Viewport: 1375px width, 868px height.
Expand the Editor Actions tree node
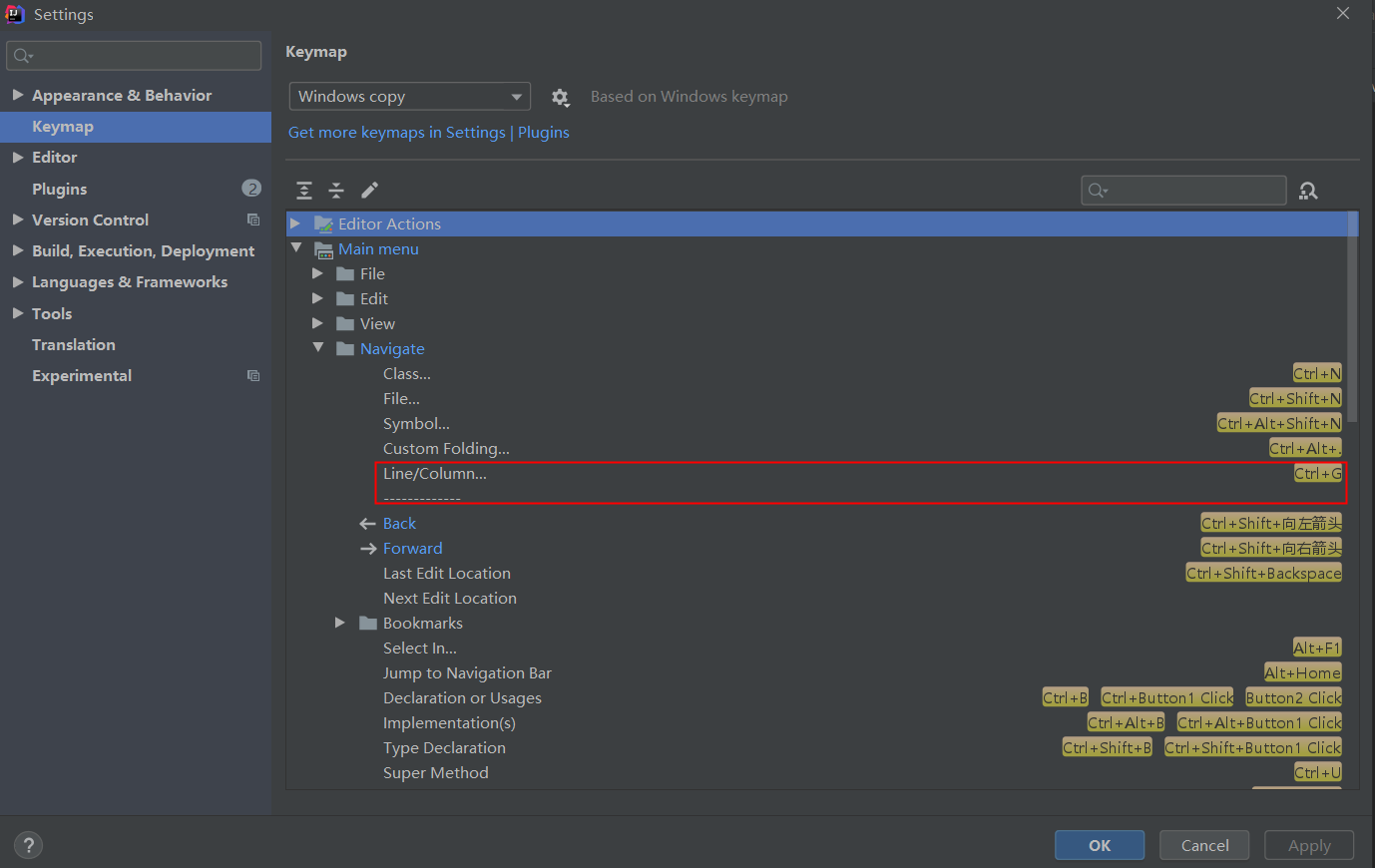tap(295, 223)
